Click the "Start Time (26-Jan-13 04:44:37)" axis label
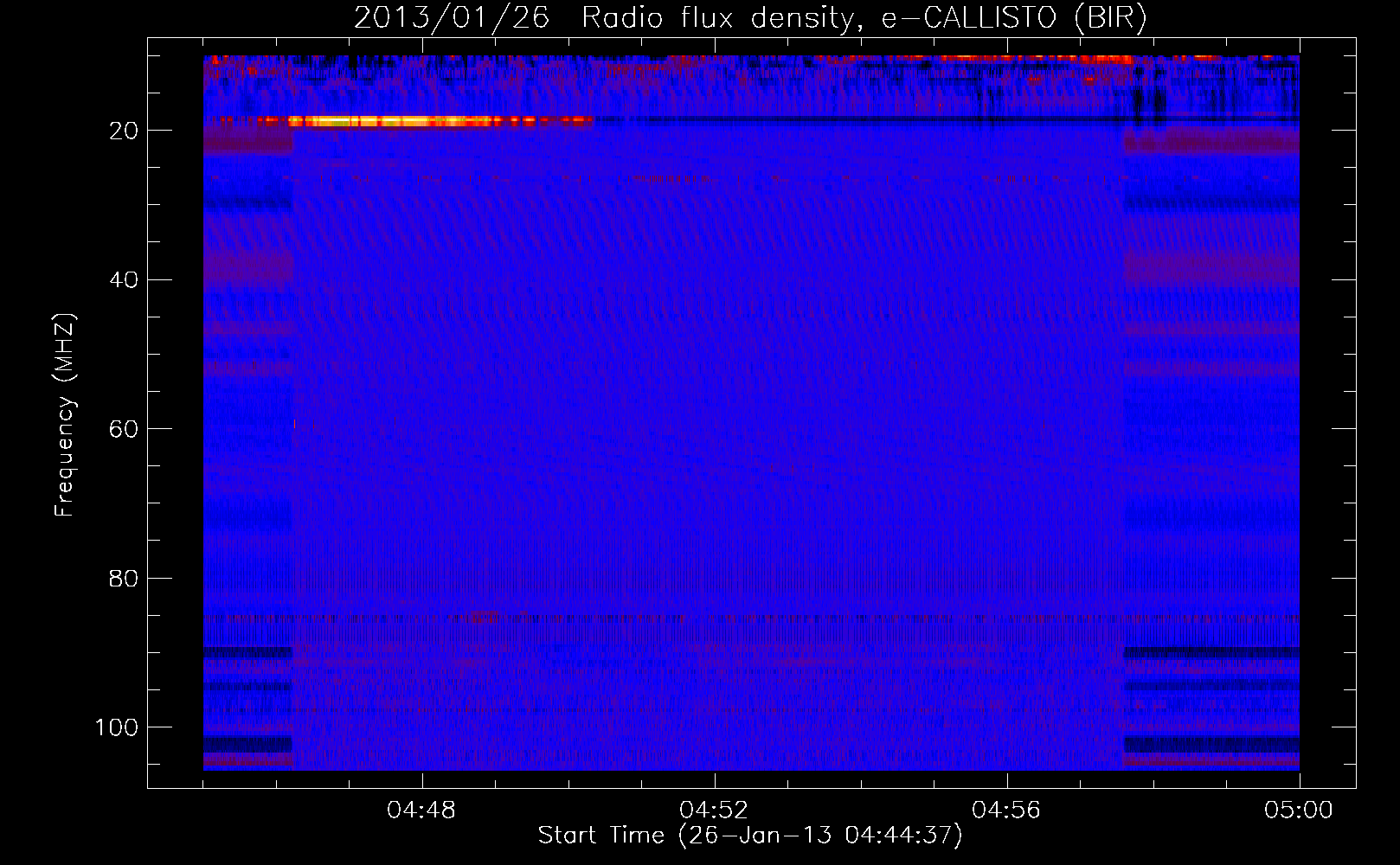Viewport: 1400px width, 865px height. pos(750,836)
